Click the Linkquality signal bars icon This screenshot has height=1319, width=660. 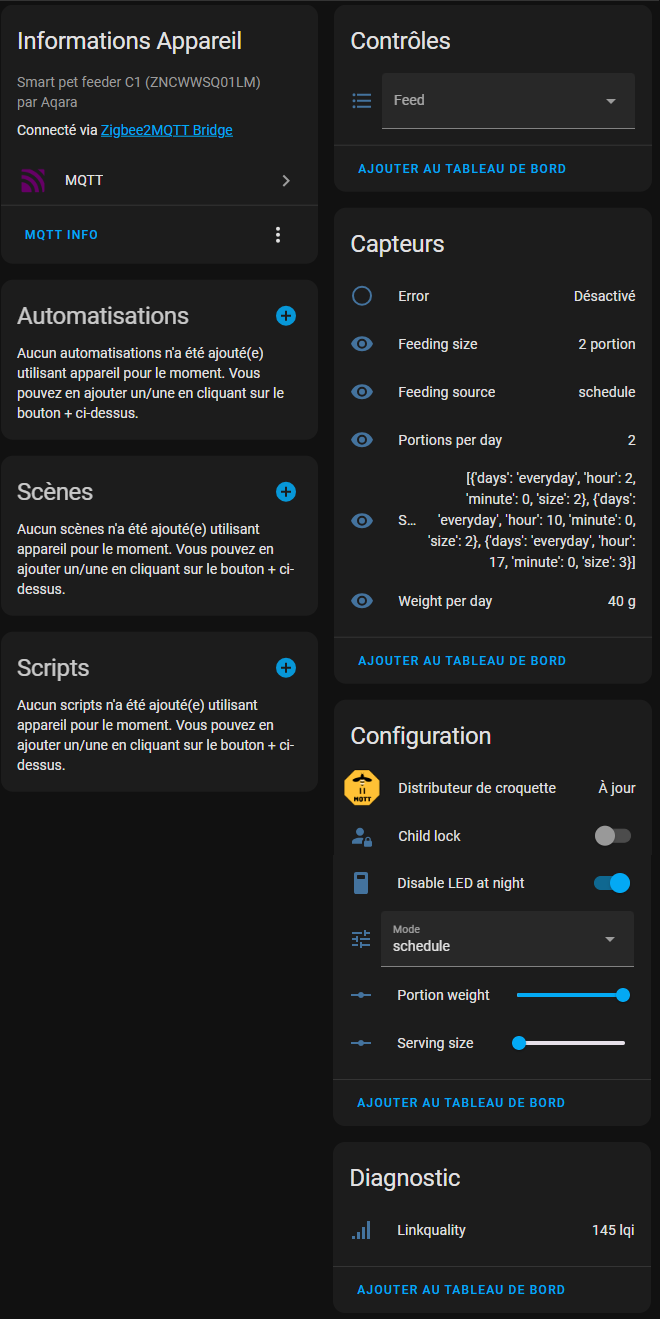pos(361,1230)
